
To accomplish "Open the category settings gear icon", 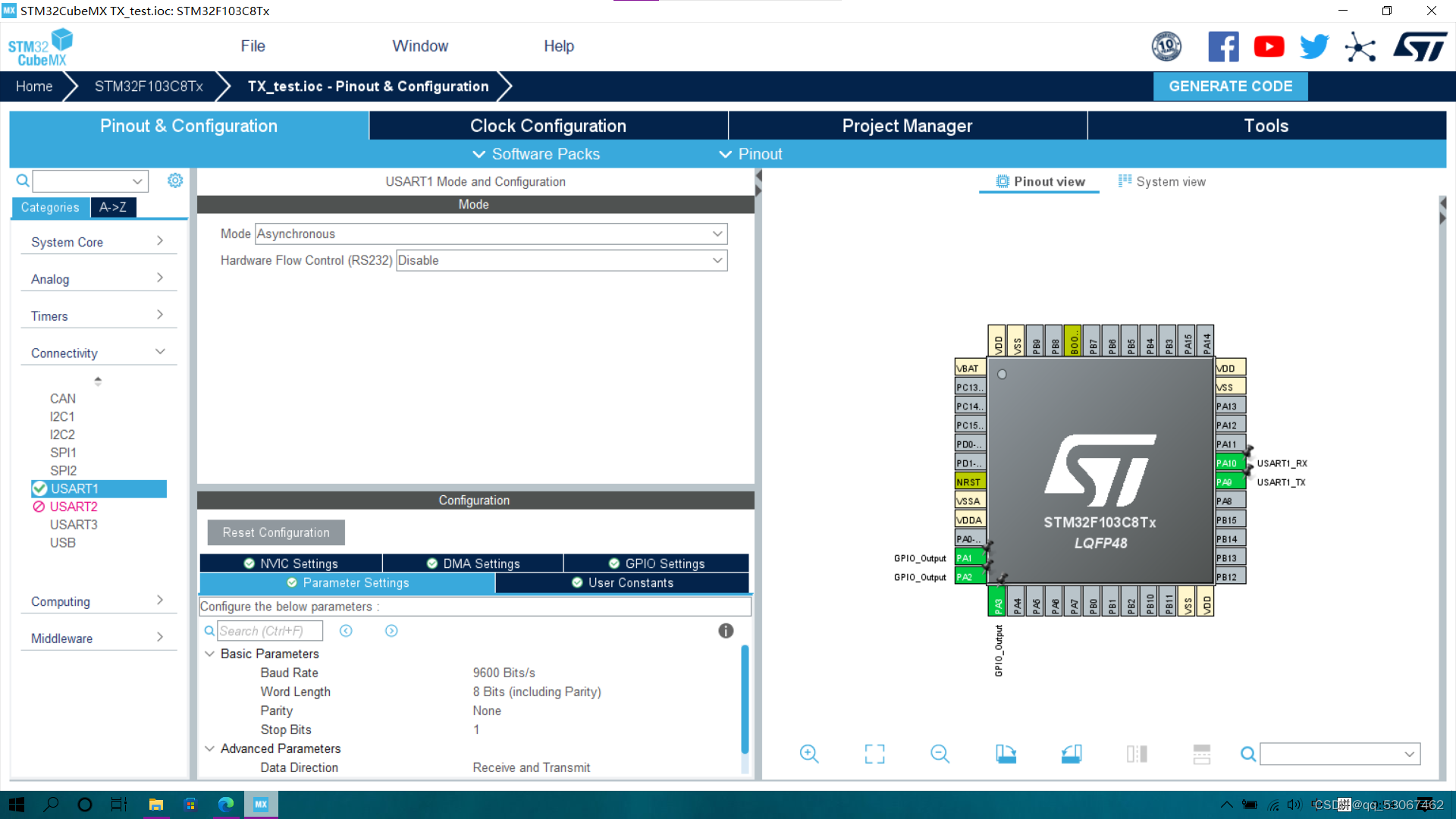I will (175, 180).
